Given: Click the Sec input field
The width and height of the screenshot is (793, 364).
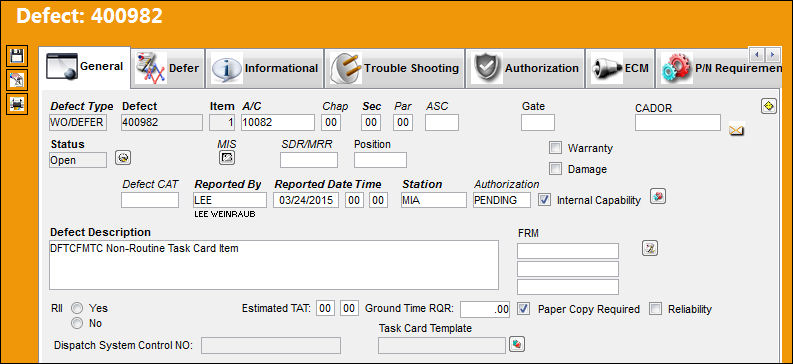Looking at the screenshot, I should pyautogui.click(x=371, y=122).
